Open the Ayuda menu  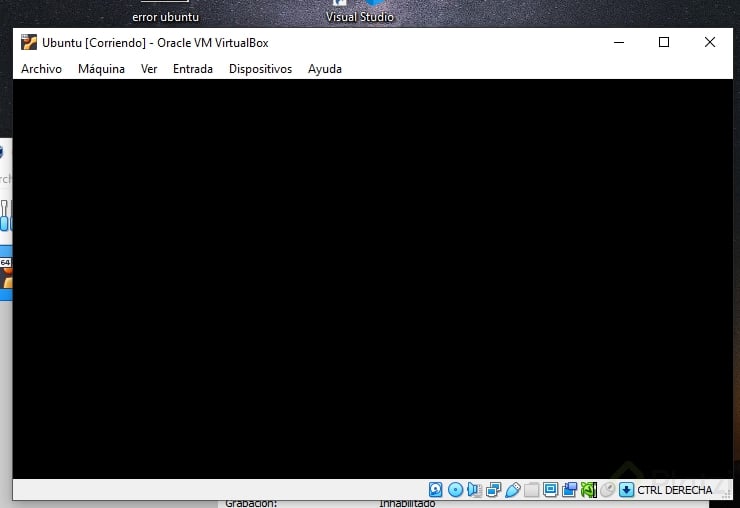325,69
